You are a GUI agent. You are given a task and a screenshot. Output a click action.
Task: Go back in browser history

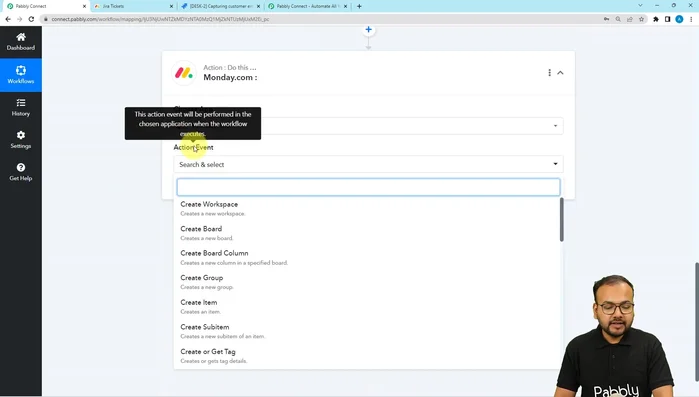8,19
